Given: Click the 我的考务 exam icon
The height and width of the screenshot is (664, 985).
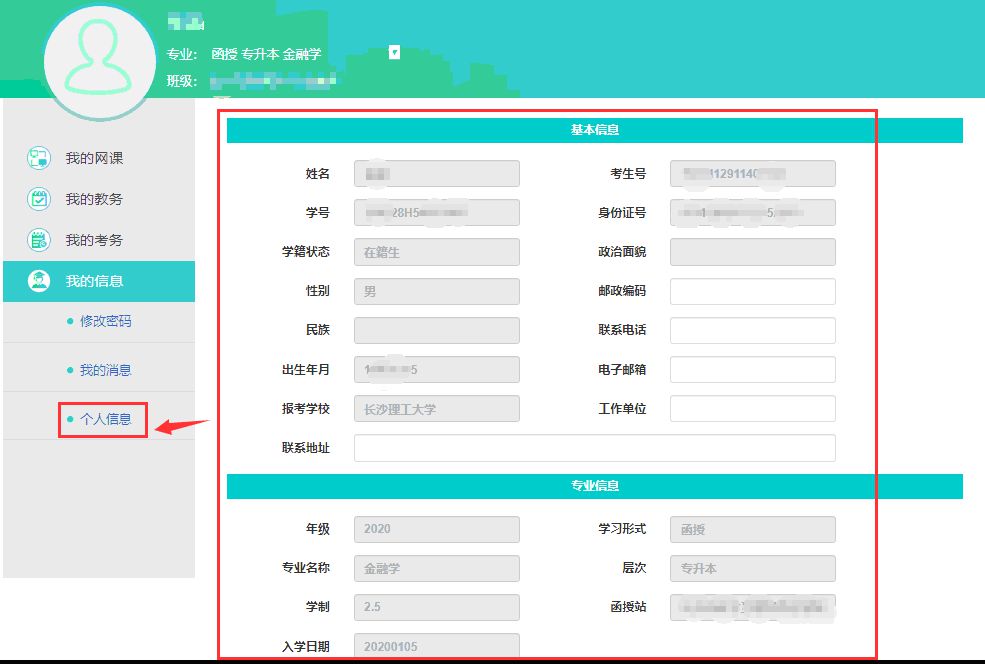Looking at the screenshot, I should click(x=39, y=240).
